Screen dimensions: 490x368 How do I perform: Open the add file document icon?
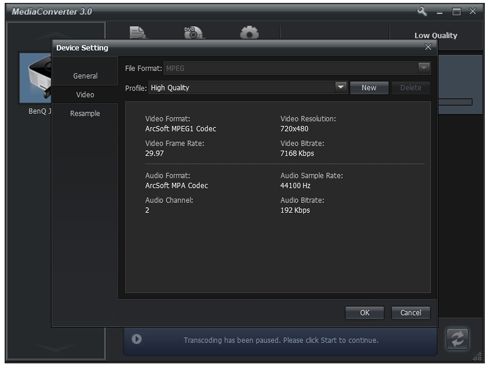coord(137,32)
